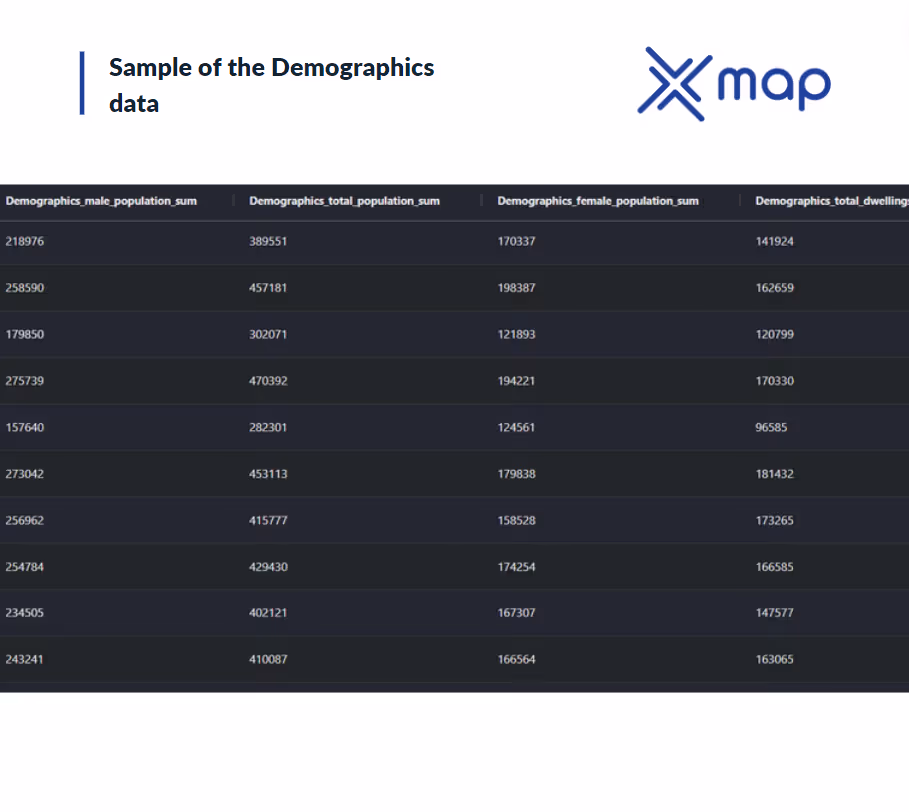Click female population cell 170337
The width and height of the screenshot is (909, 812).
517,242
